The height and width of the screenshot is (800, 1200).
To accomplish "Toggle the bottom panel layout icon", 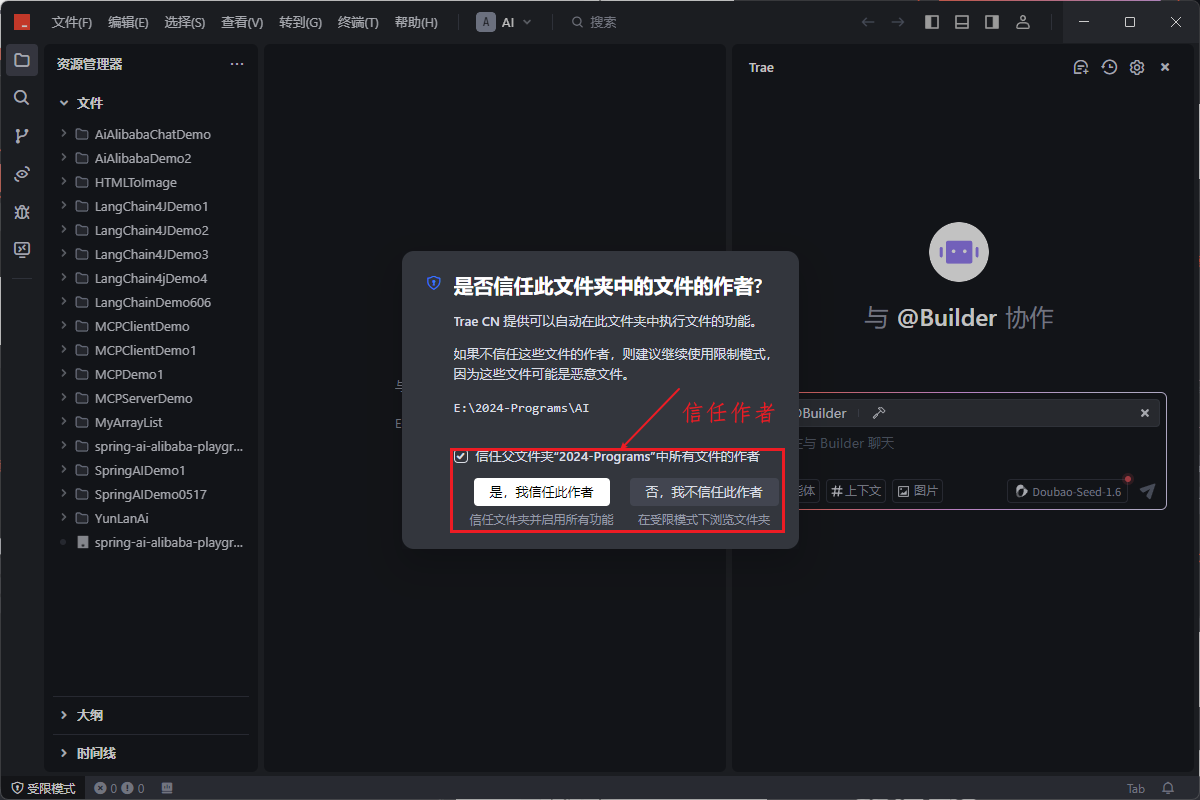I will [x=962, y=22].
